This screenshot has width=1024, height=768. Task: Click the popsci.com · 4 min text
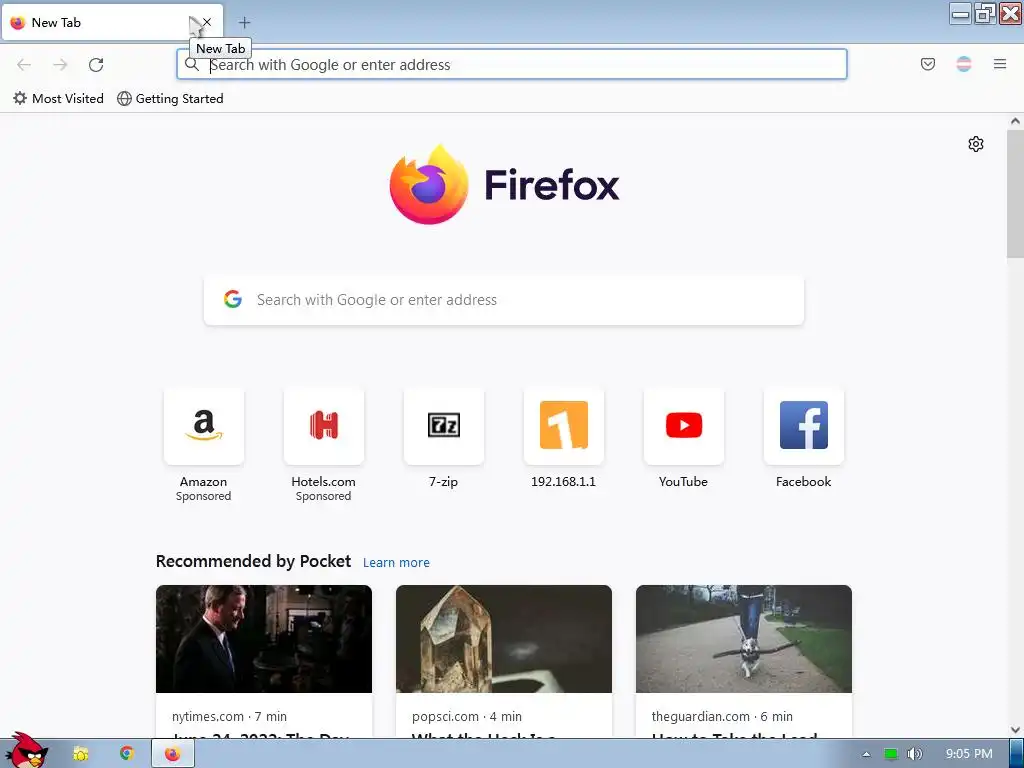467,716
